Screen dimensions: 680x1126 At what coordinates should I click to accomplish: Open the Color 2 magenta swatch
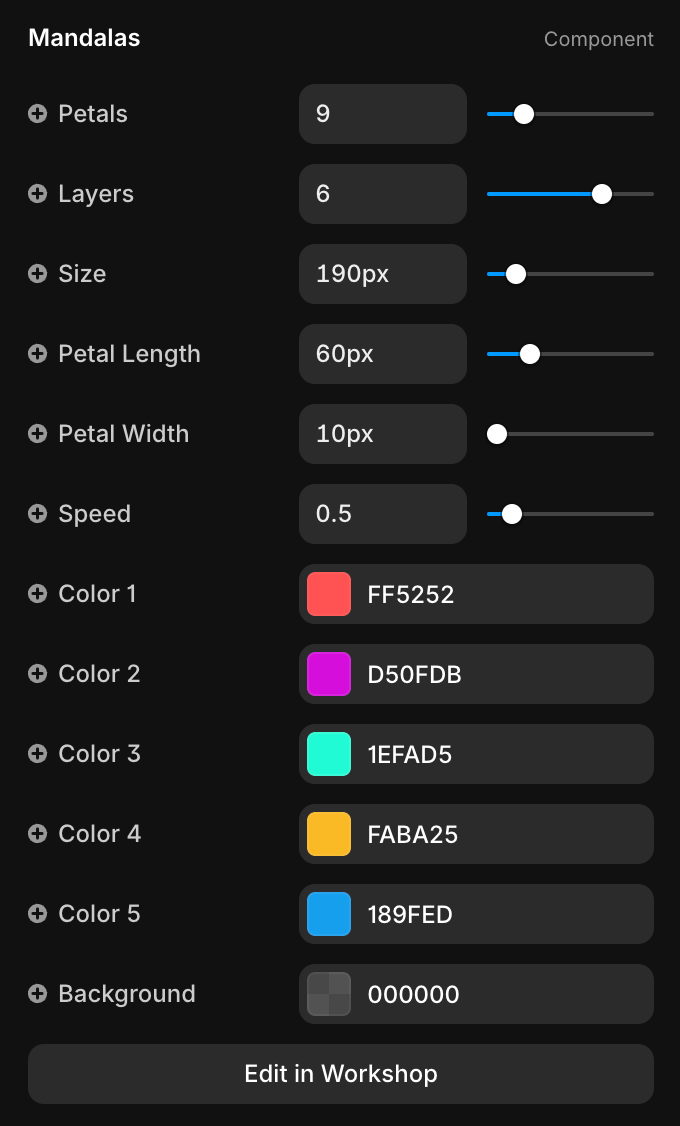[329, 674]
